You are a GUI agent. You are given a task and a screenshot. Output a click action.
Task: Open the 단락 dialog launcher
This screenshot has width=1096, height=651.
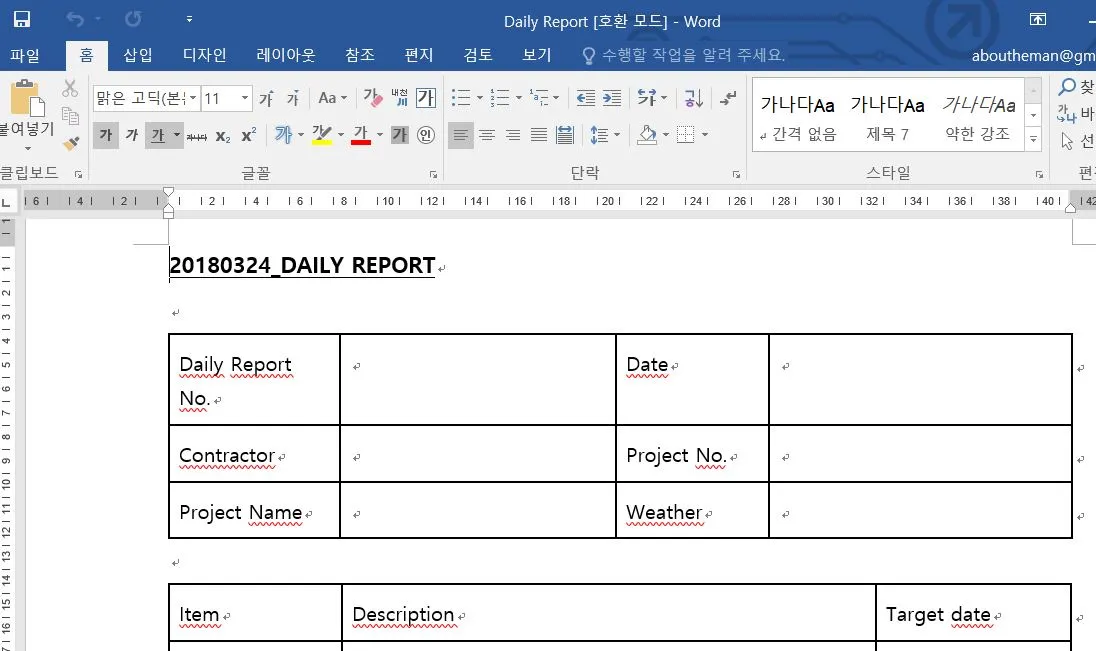736,175
